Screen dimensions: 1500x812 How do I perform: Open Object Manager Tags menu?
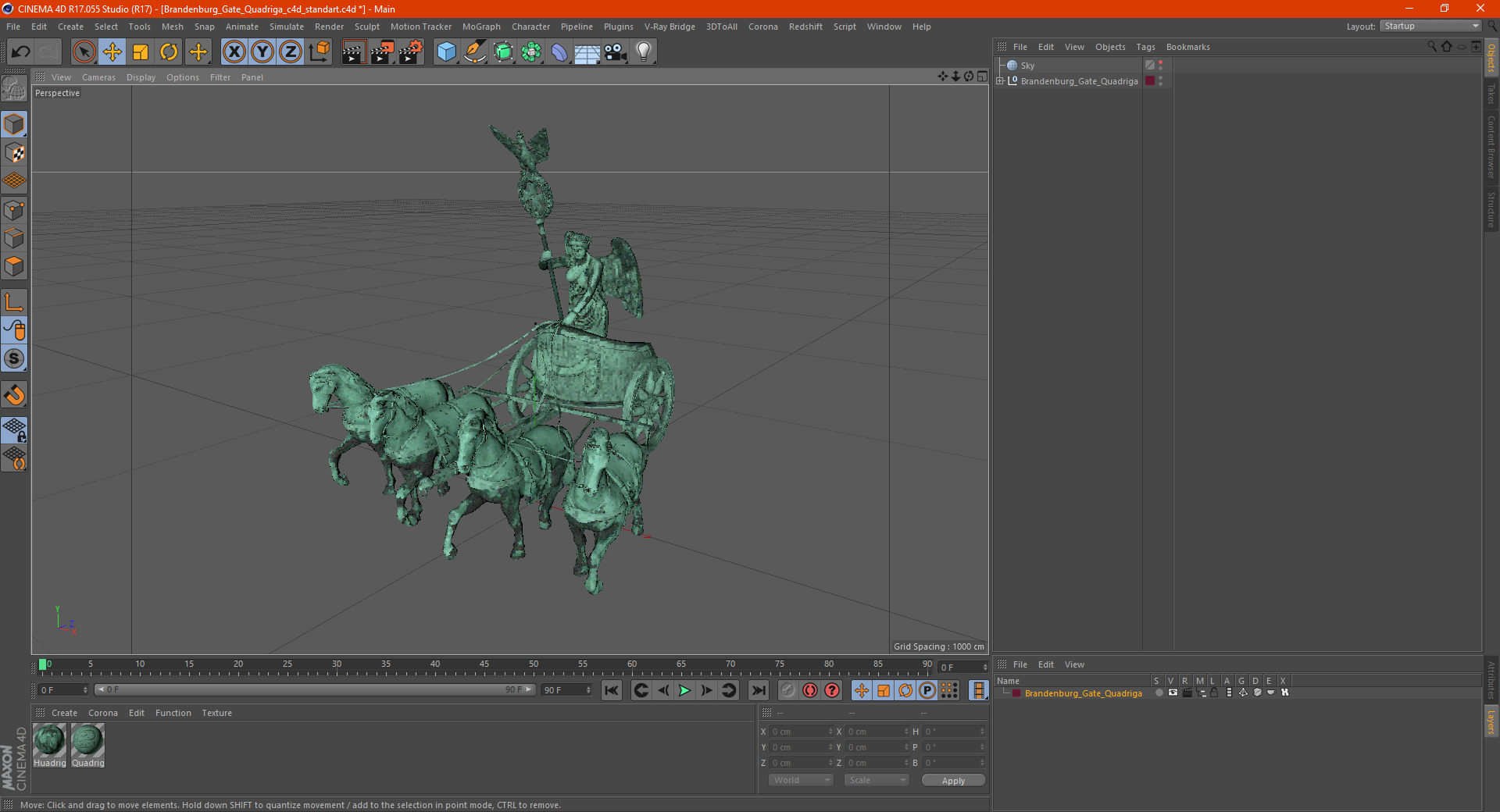tap(1145, 47)
